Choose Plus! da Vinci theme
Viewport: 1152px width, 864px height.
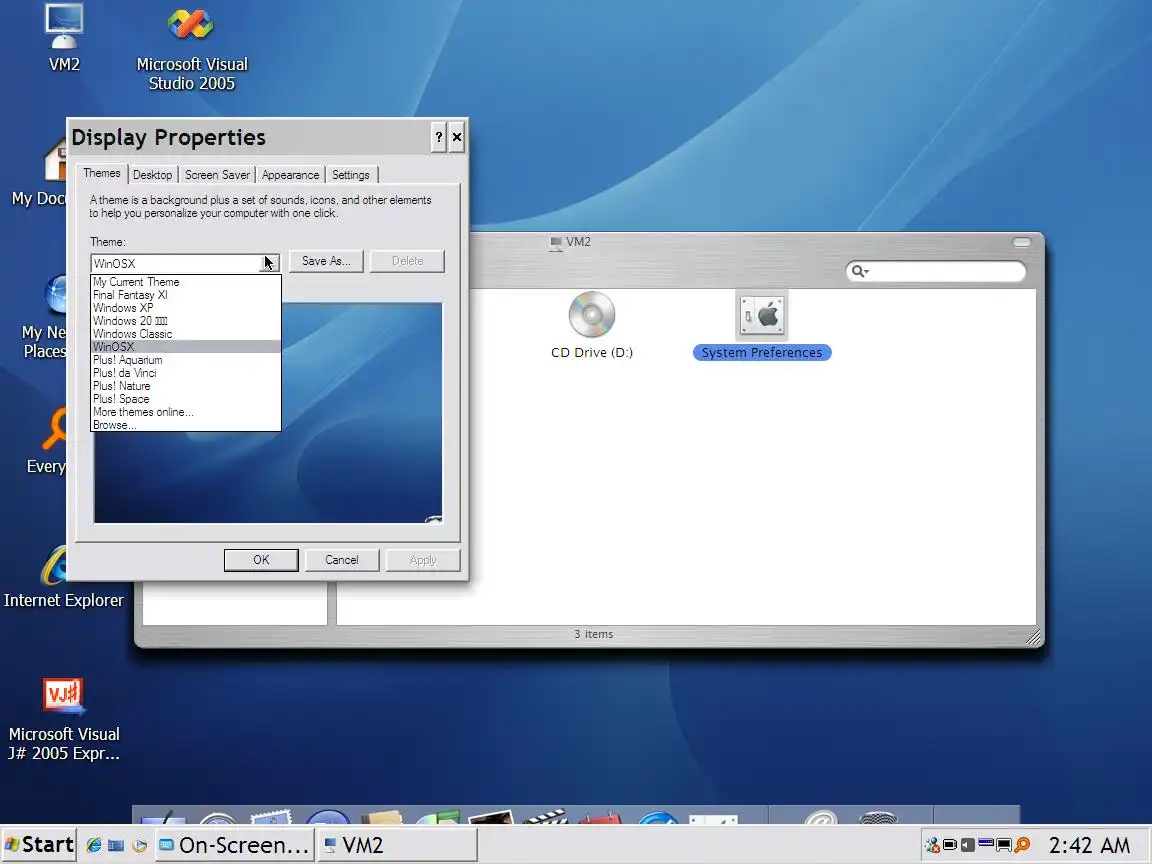click(x=185, y=372)
